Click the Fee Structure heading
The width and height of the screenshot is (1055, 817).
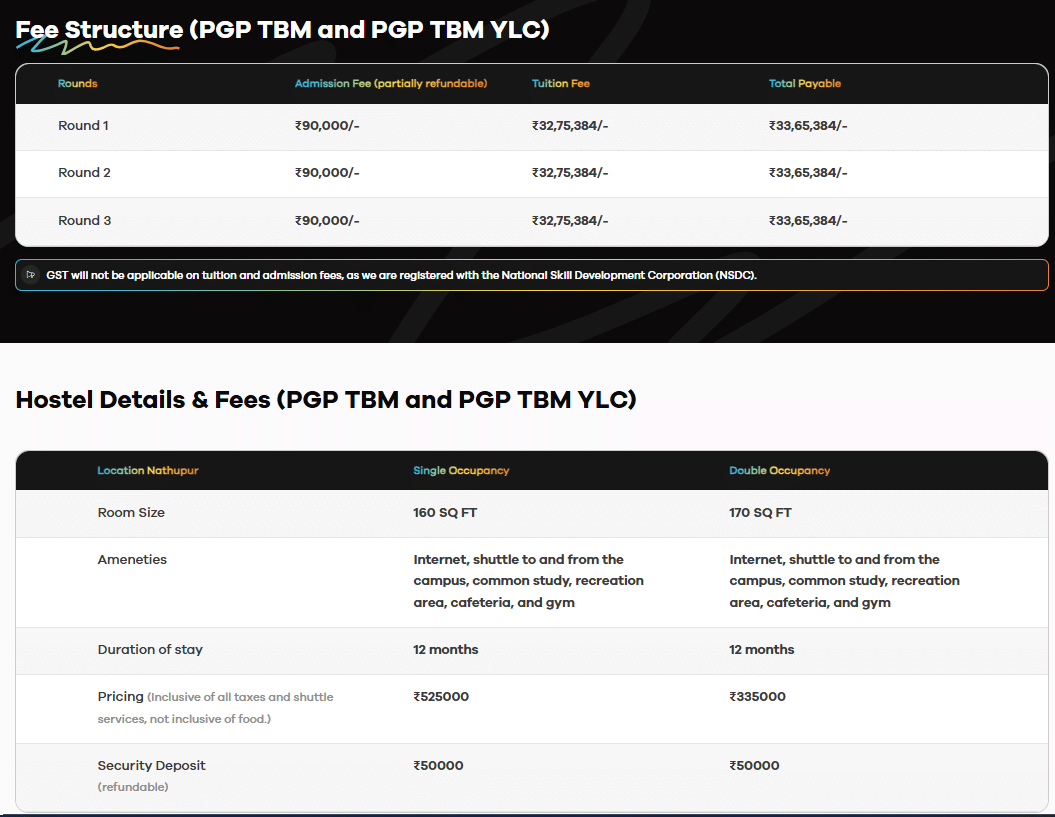(x=282, y=30)
